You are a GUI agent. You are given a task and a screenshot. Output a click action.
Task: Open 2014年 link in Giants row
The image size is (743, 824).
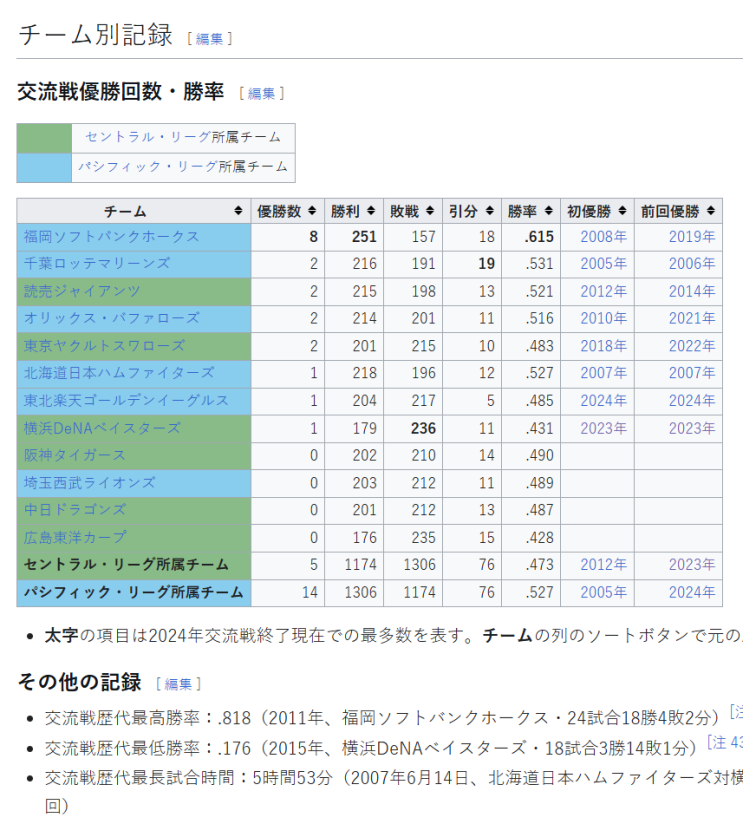pos(692,291)
